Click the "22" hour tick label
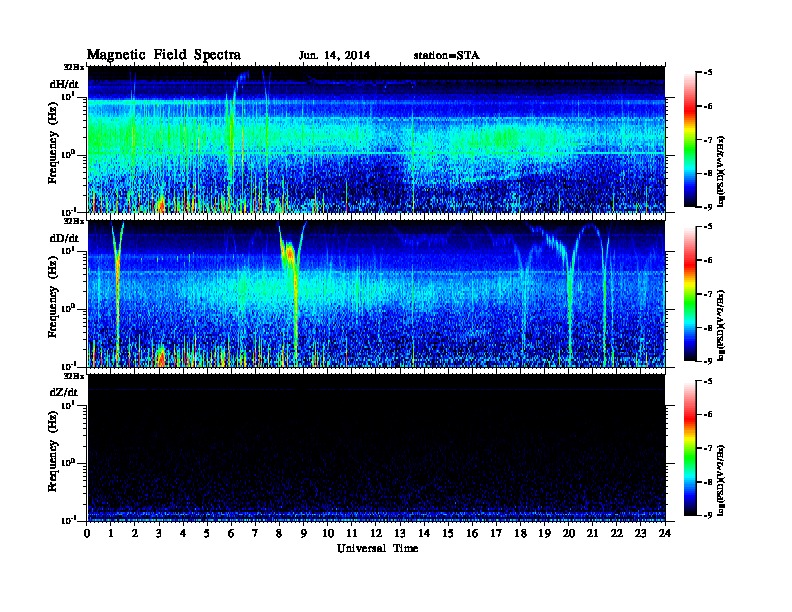Image resolution: width=792 pixels, height=612 pixels. click(x=617, y=533)
